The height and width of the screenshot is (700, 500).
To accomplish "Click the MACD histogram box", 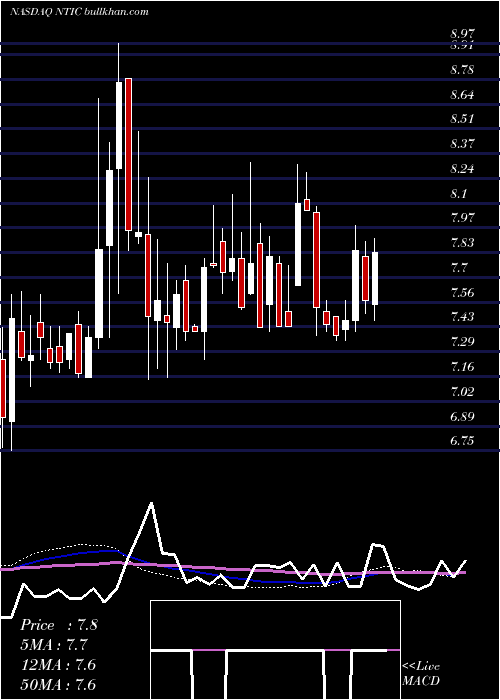I will click(x=275, y=650).
